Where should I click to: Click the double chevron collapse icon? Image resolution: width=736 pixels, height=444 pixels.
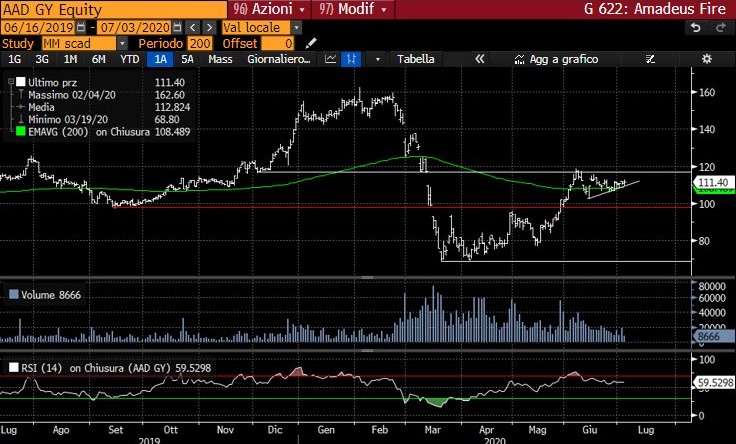tap(479, 59)
